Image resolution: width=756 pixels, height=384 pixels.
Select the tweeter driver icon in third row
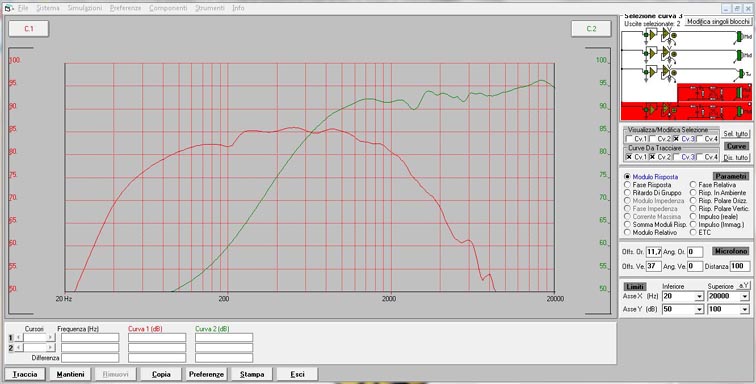point(742,73)
